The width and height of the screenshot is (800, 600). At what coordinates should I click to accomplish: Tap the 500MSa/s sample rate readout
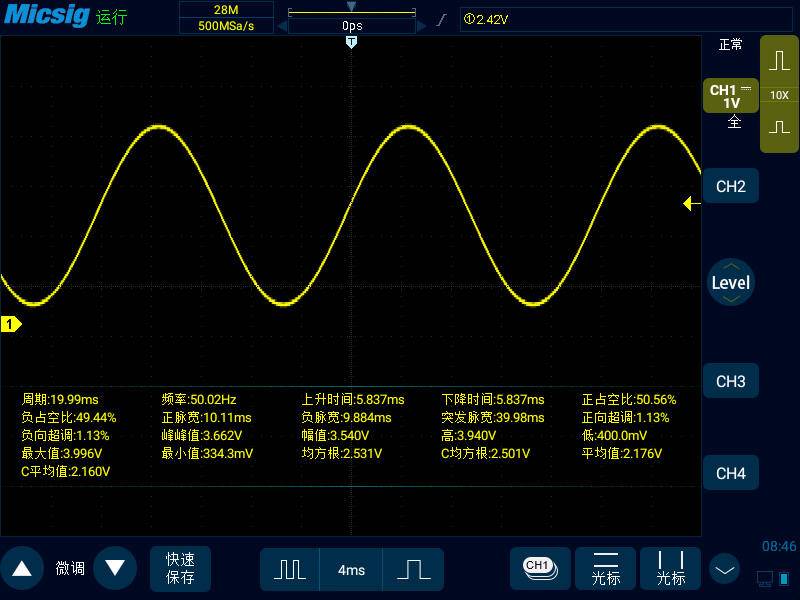point(226,26)
